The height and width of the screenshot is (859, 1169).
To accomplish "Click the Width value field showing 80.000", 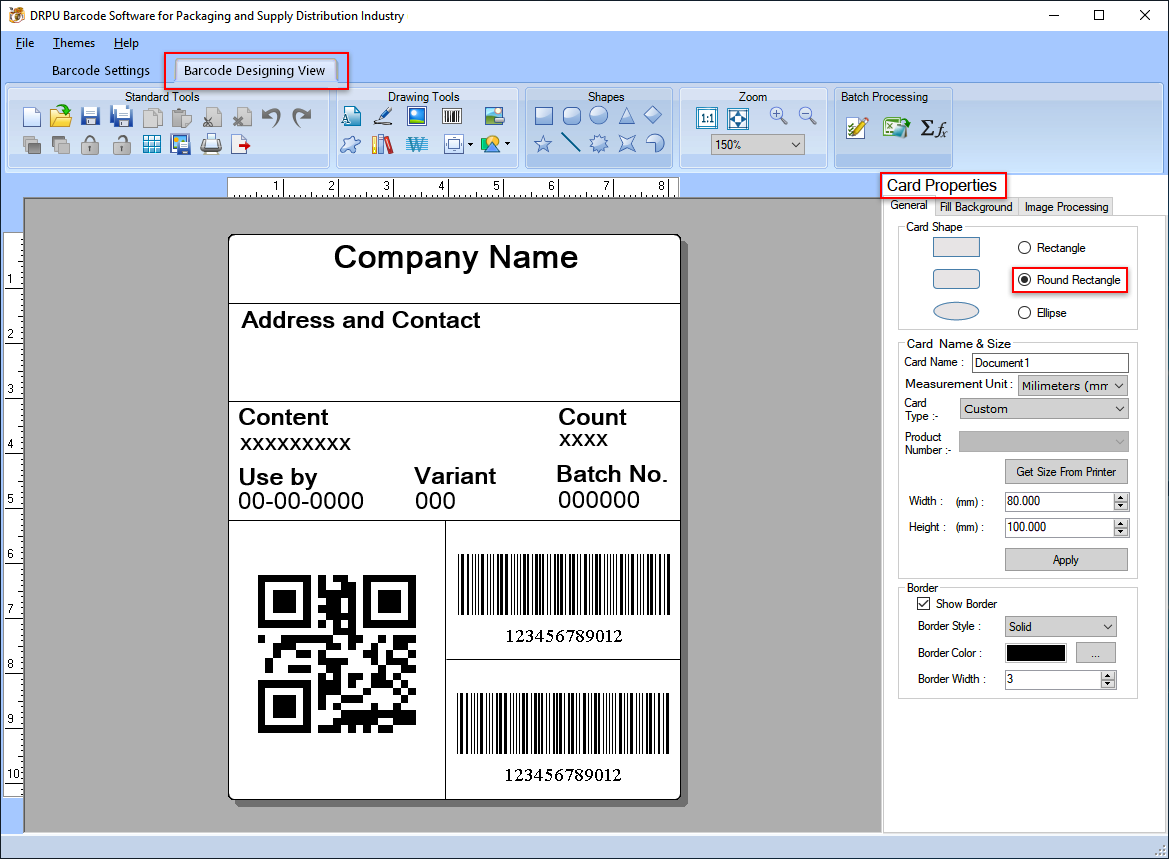I will point(1059,502).
